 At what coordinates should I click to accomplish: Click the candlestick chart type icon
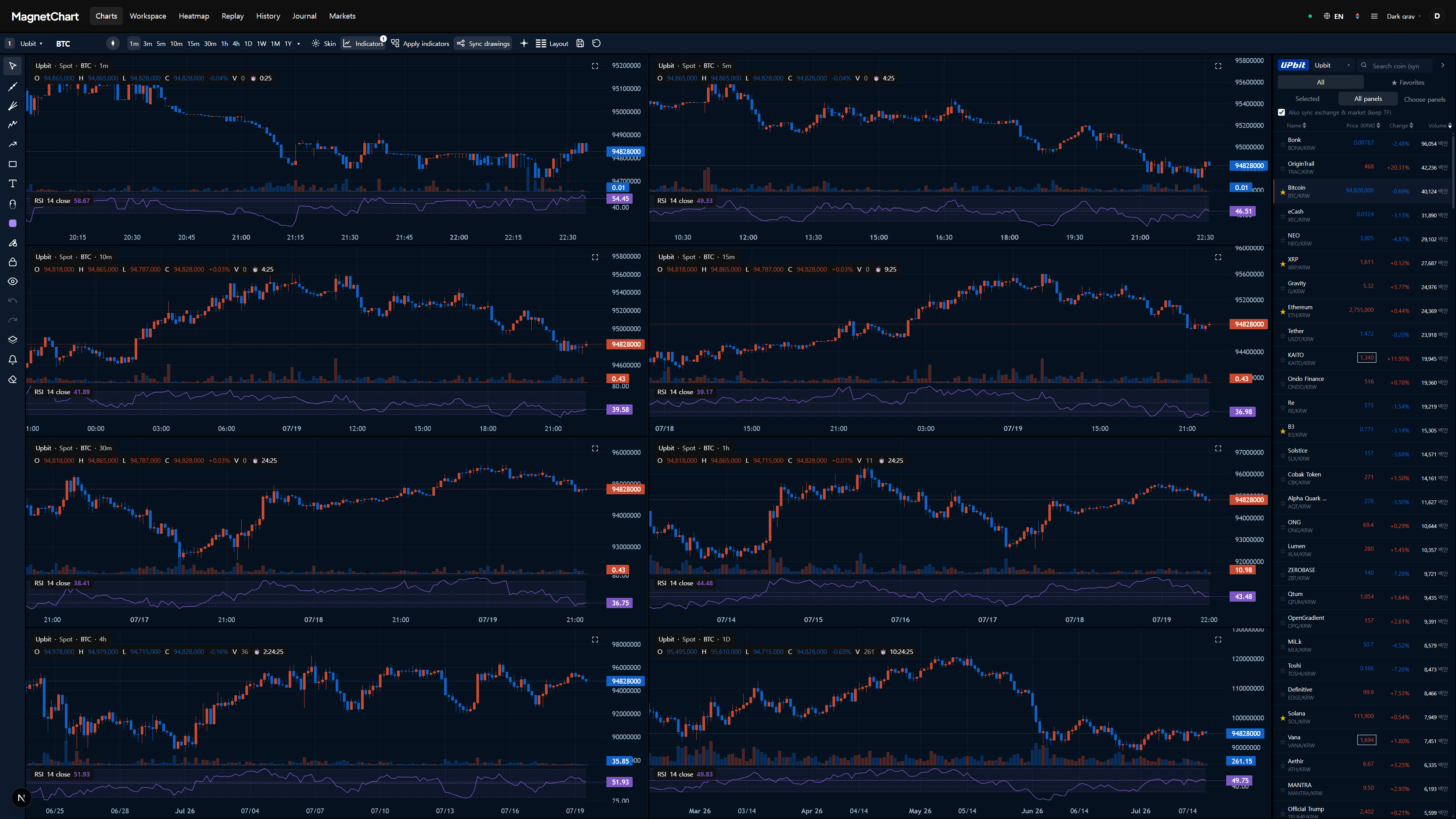(x=113, y=44)
